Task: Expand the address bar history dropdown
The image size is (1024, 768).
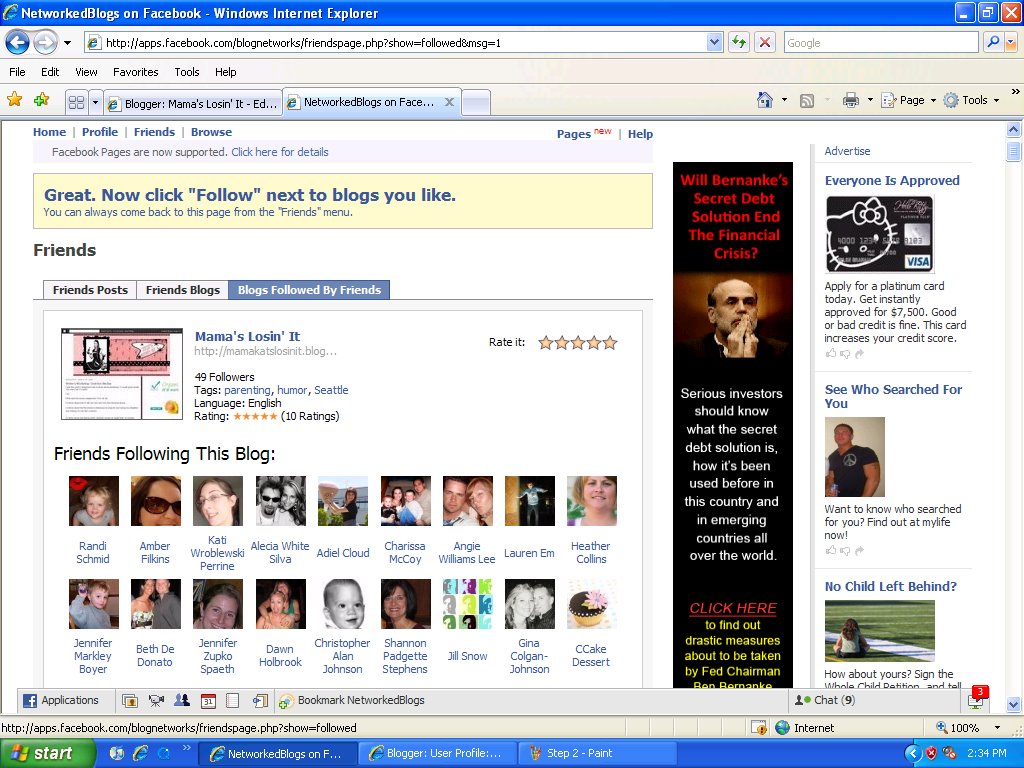Action: coord(714,42)
